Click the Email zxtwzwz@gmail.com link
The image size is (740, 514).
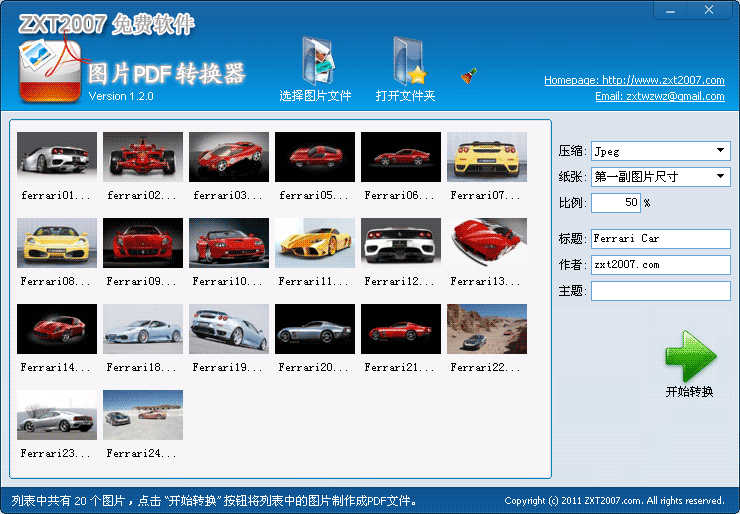pos(660,96)
